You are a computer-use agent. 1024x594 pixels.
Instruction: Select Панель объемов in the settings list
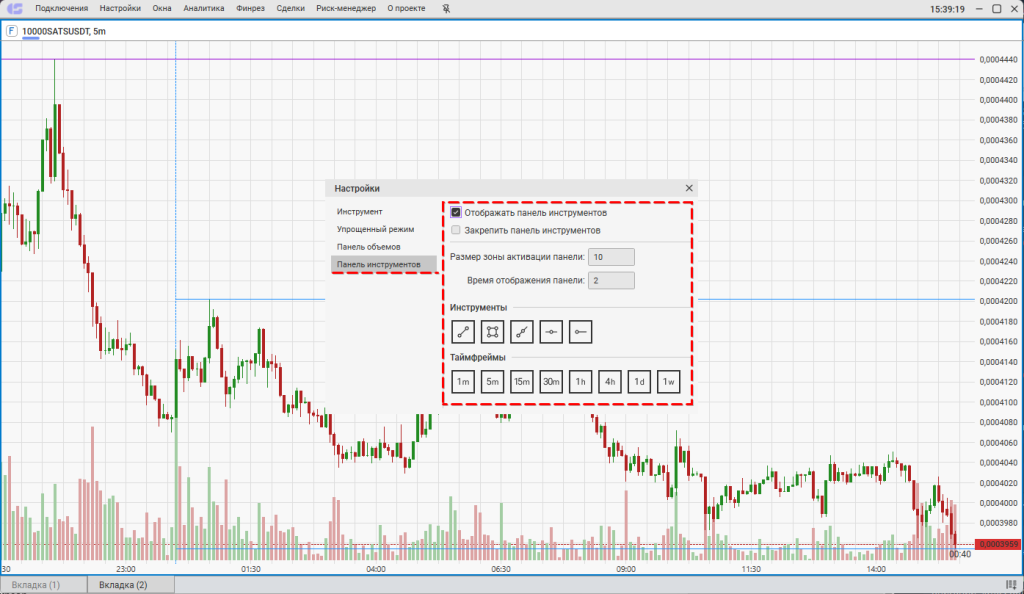[368, 246]
